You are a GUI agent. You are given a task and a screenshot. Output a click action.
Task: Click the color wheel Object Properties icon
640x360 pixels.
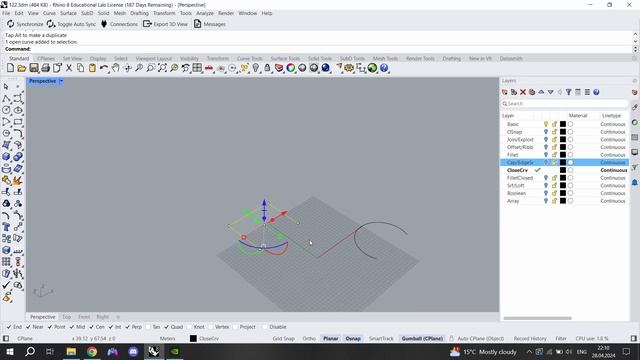click(291, 68)
